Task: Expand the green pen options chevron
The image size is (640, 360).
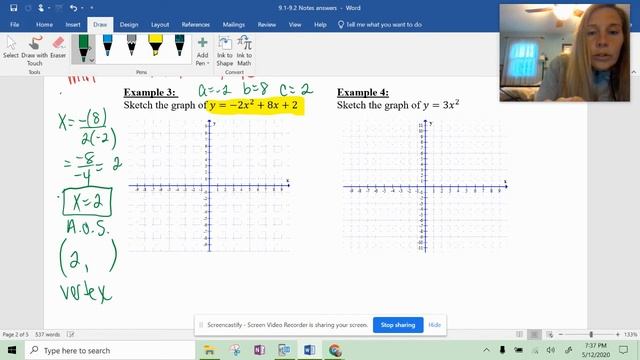Action: (x=92, y=60)
